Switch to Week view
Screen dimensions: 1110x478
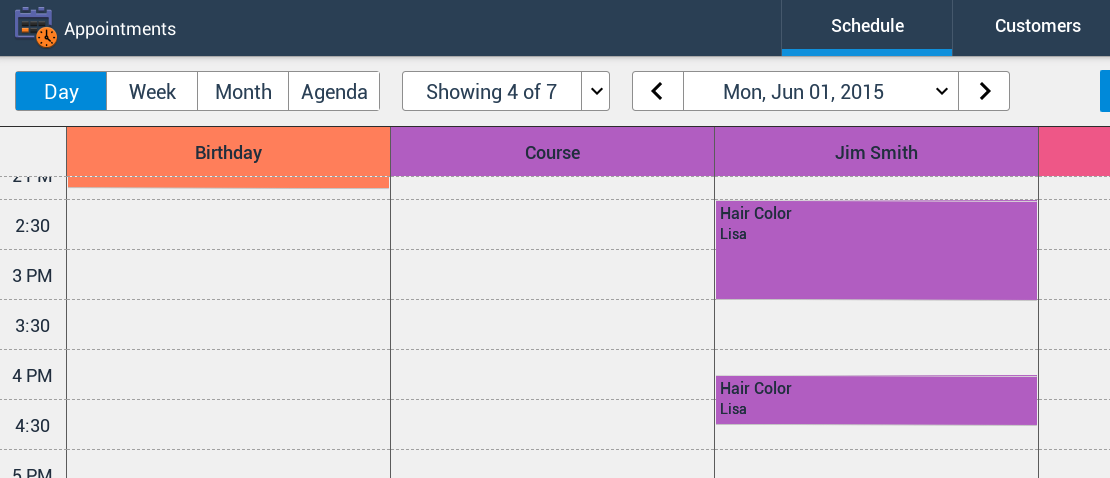click(152, 91)
